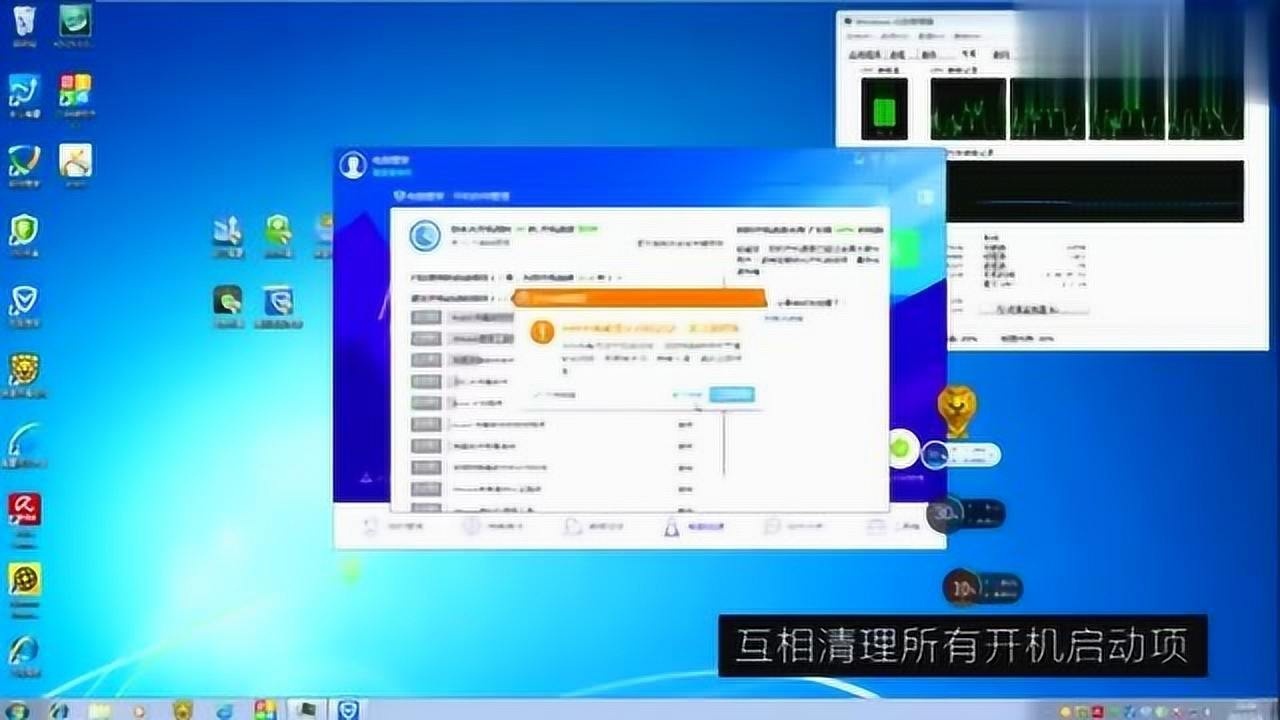Select the first tab in PC Manager bottom bar

coord(392,526)
